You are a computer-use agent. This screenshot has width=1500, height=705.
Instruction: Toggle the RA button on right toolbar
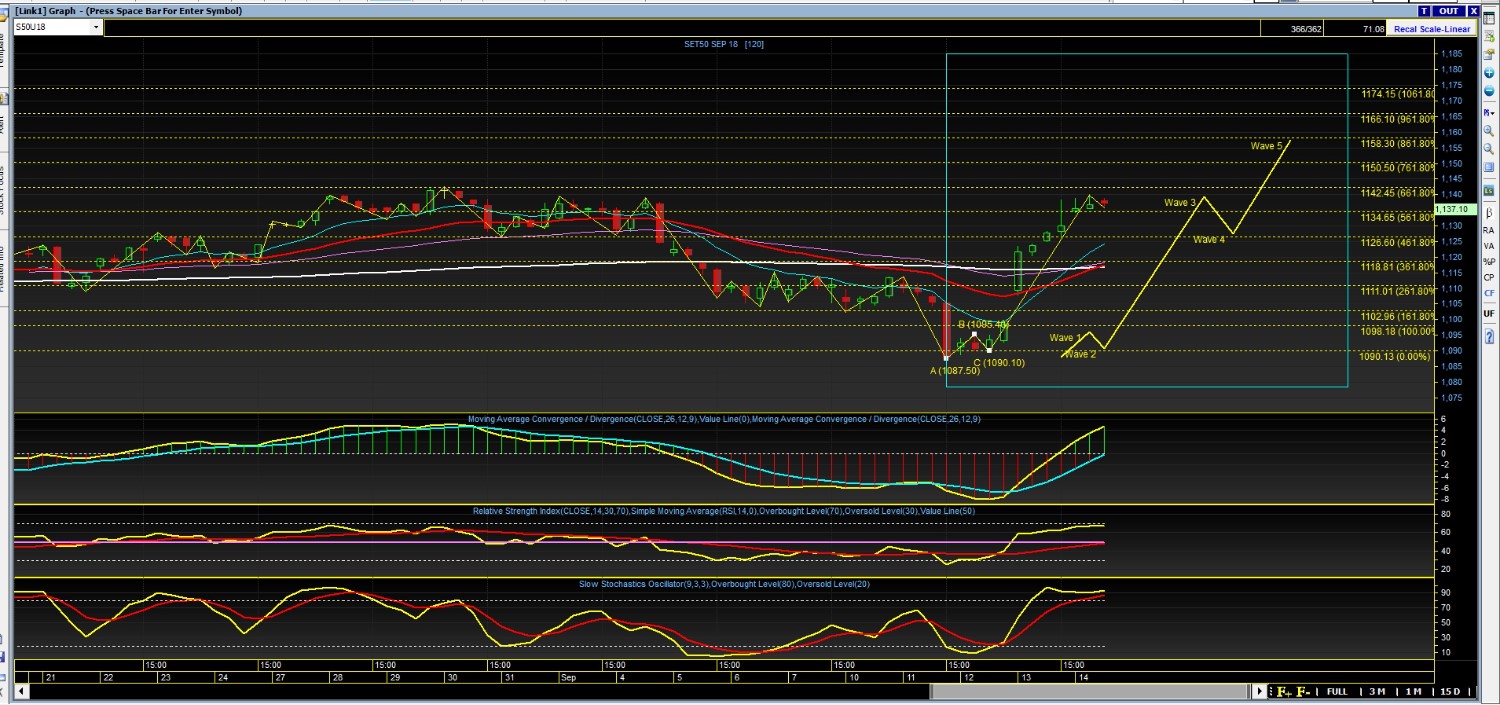tap(1488, 230)
